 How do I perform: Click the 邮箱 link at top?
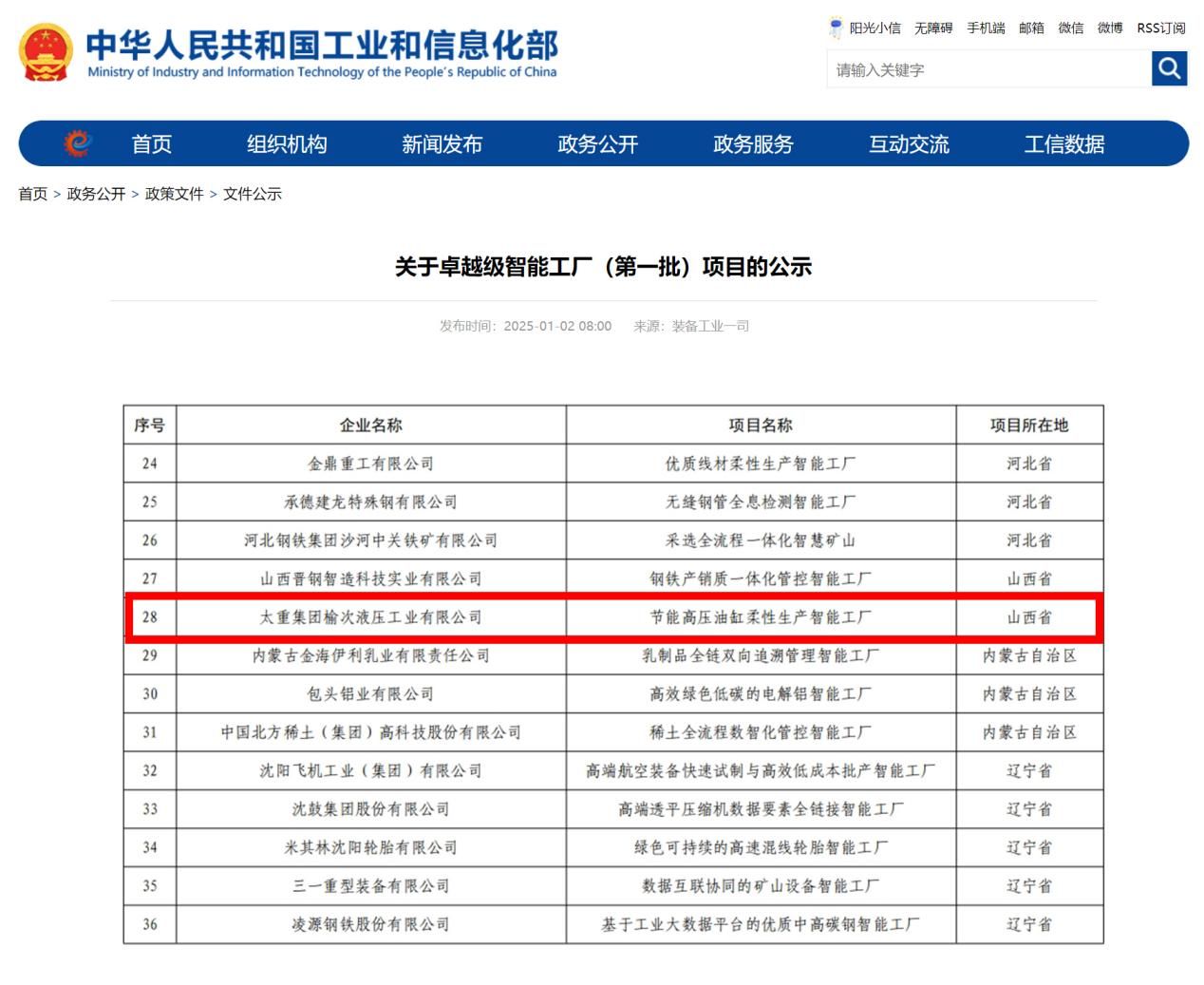pos(1031,28)
